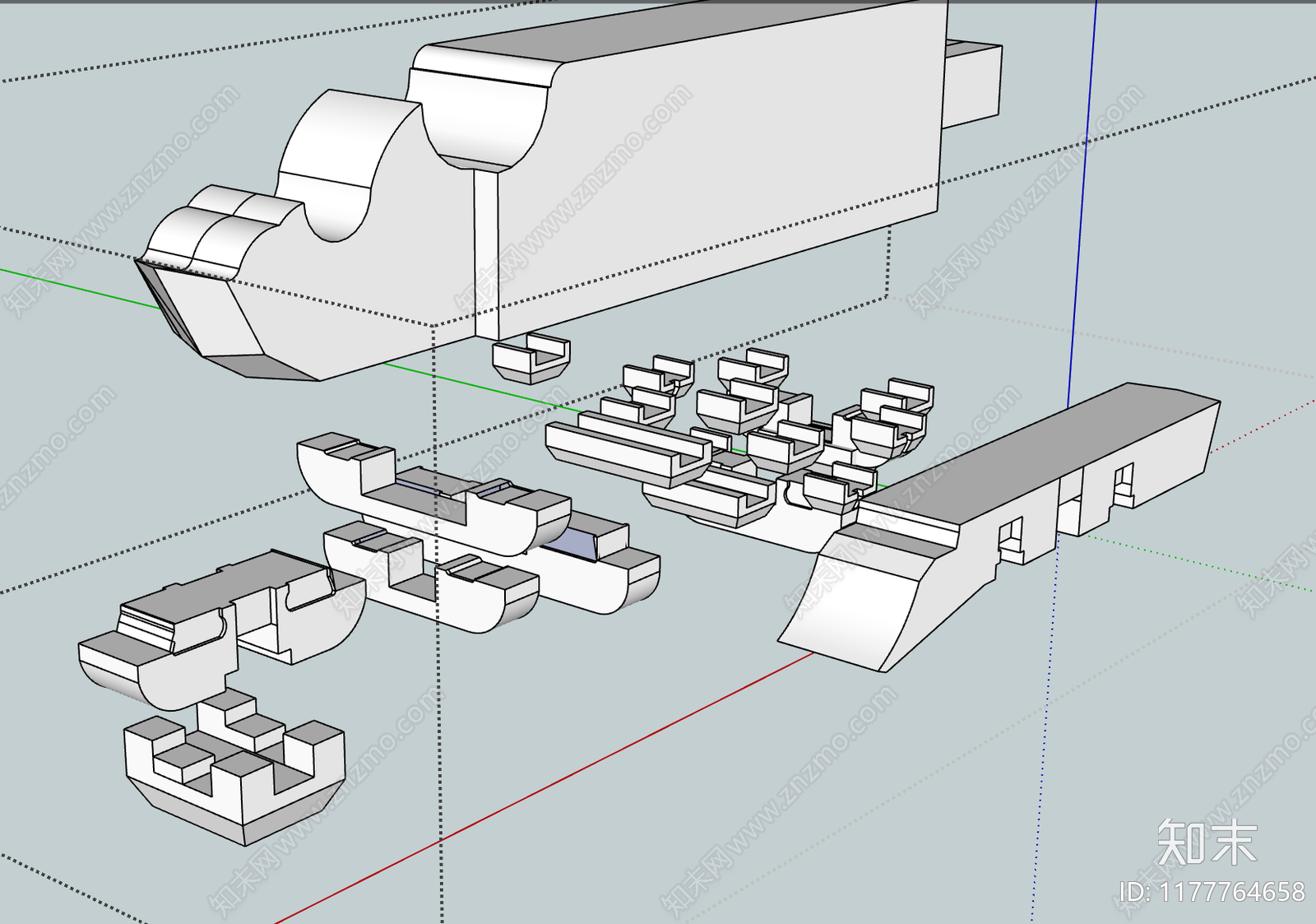Select the long wedge-ended beam with square mortises
The width and height of the screenshot is (1316, 924).
point(998,527)
